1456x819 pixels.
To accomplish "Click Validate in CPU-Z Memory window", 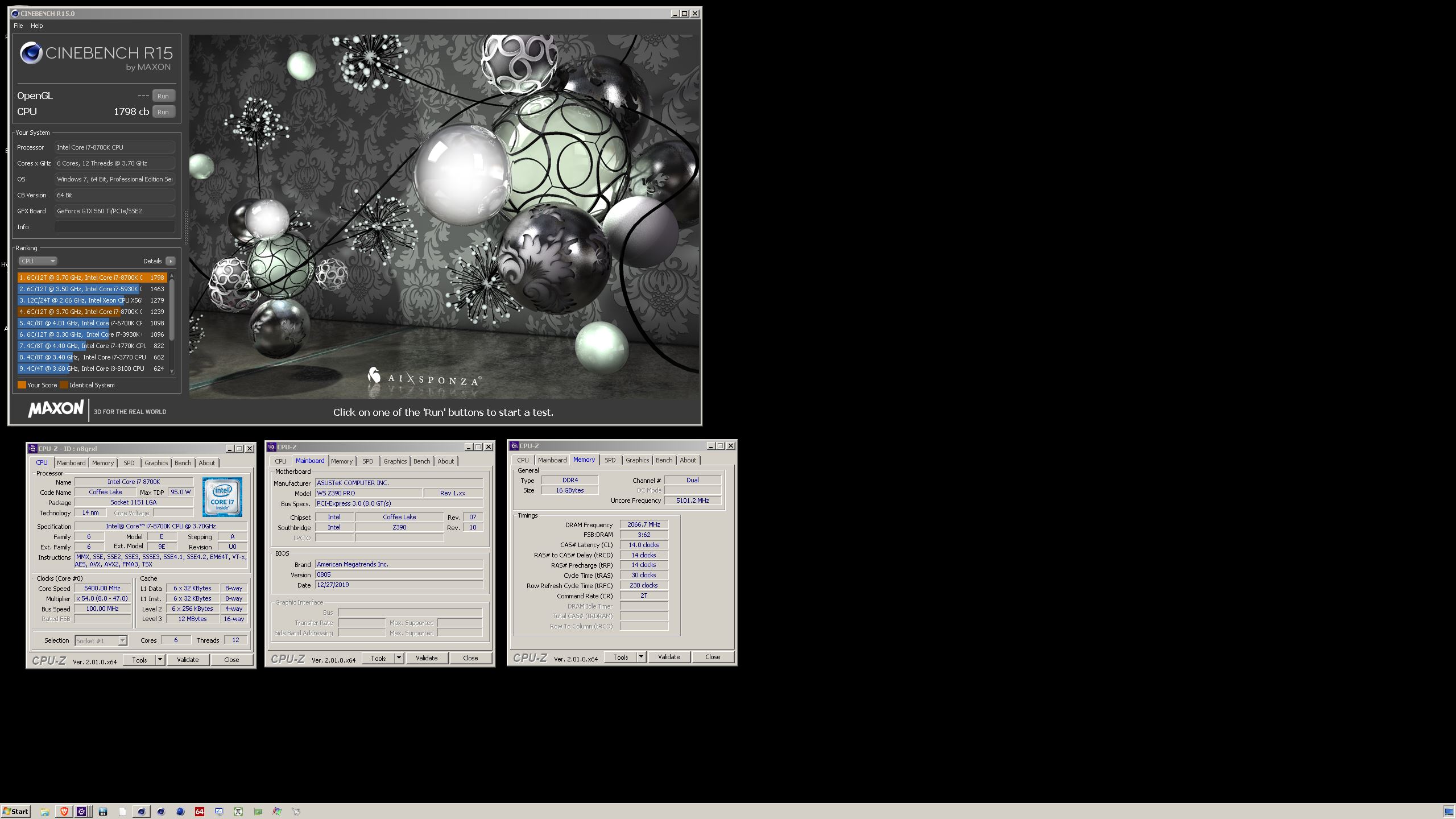I will (x=669, y=657).
